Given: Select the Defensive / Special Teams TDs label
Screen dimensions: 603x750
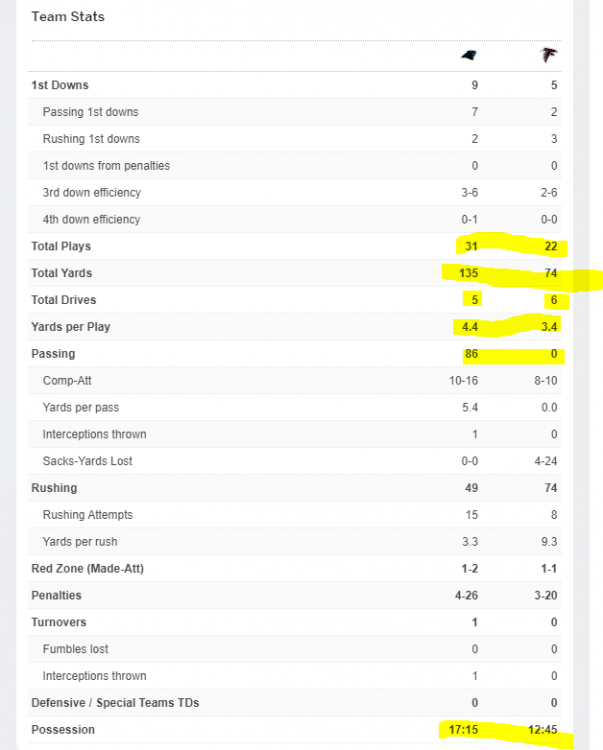Looking at the screenshot, I should (114, 703).
